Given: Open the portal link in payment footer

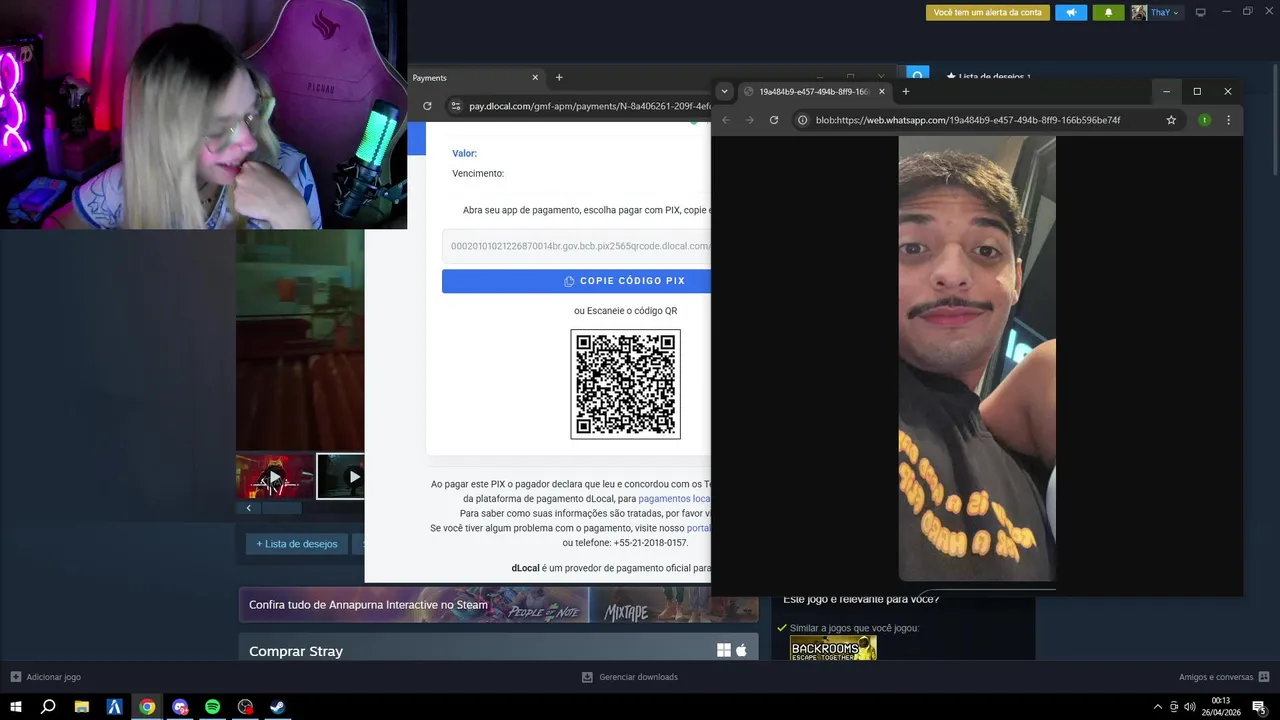Looking at the screenshot, I should [698, 528].
